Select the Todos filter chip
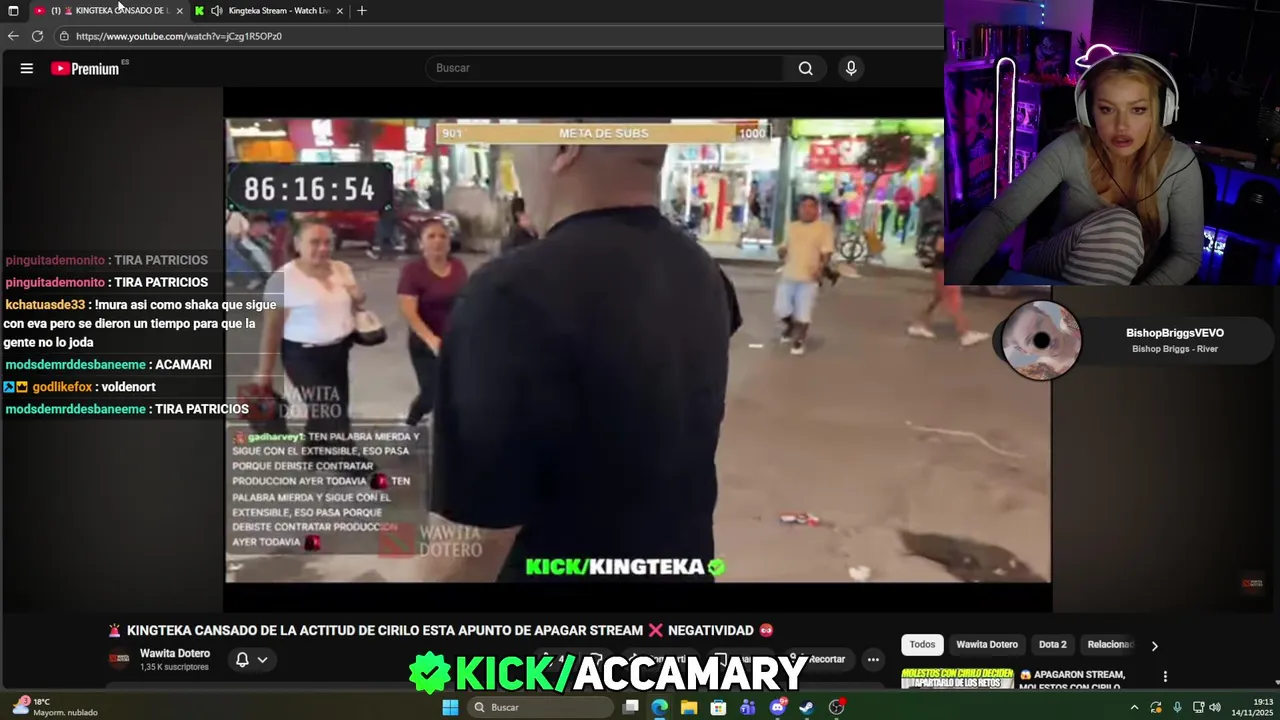Image resolution: width=1280 pixels, height=720 pixels. point(922,645)
